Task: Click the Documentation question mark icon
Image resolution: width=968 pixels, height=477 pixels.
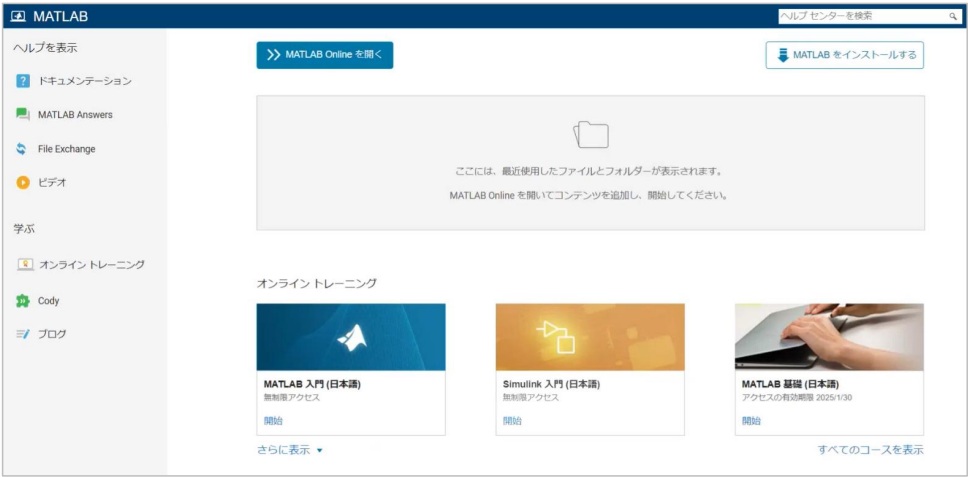Action: click(23, 81)
